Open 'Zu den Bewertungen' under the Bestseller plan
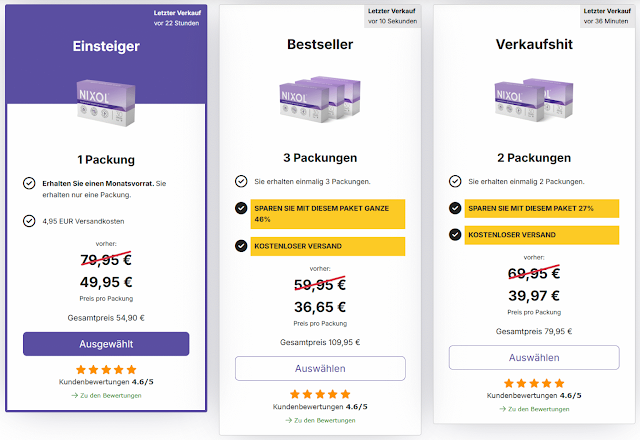 [x=320, y=420]
